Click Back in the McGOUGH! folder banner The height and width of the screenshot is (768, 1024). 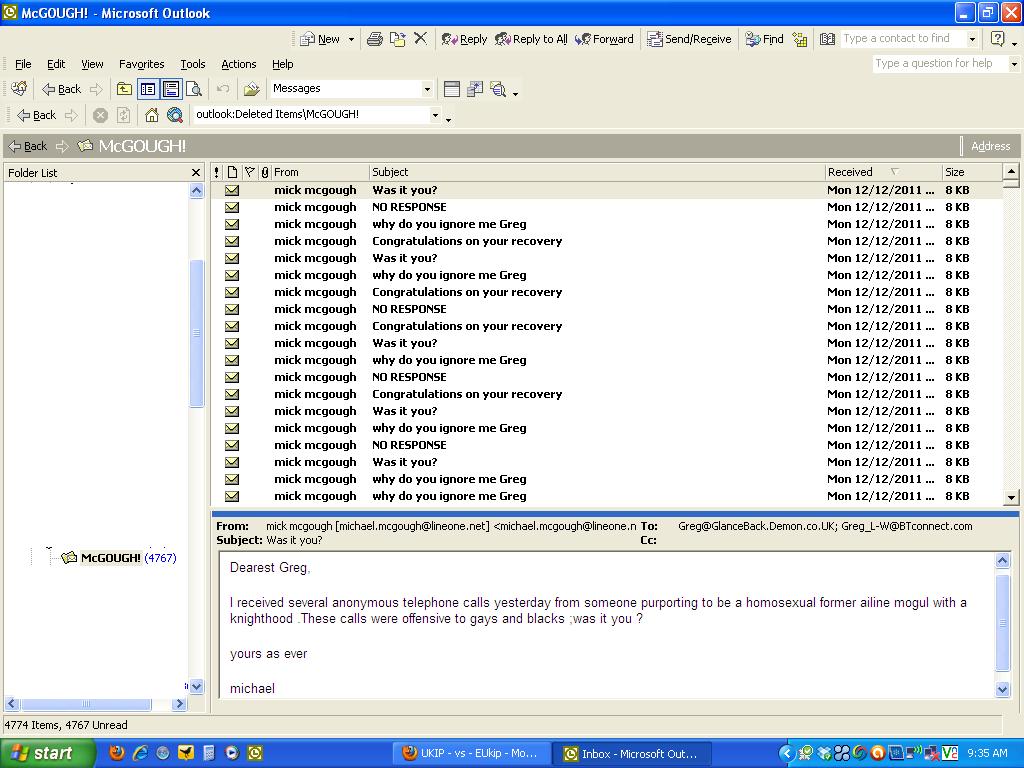pyautogui.click(x=27, y=146)
